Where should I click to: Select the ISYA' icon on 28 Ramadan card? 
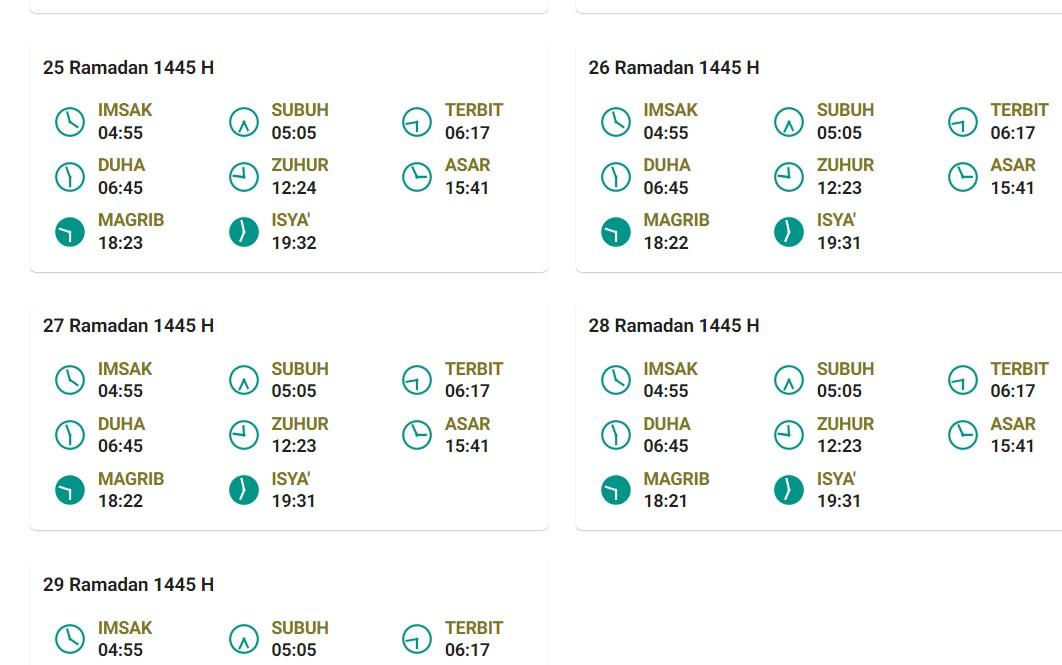click(789, 490)
